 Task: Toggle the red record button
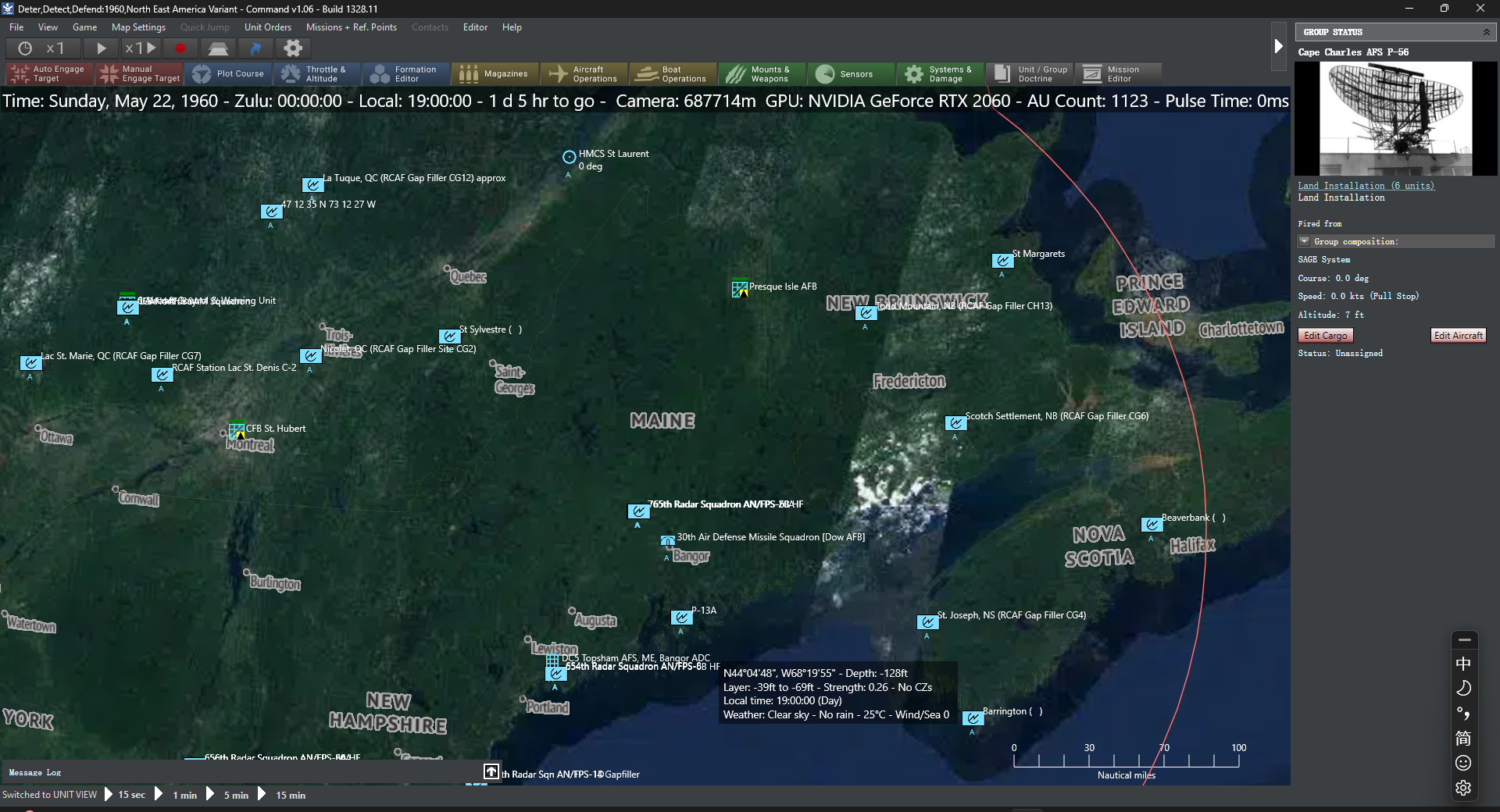[180, 48]
